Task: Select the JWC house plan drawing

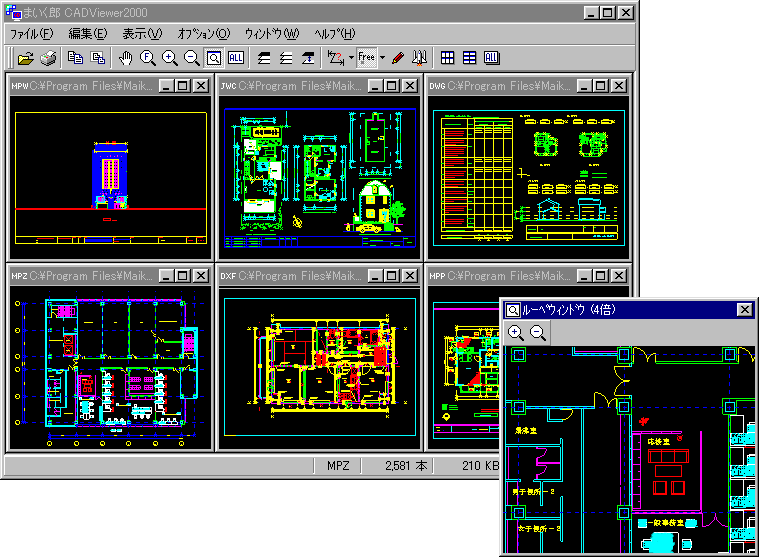Action: click(320, 178)
